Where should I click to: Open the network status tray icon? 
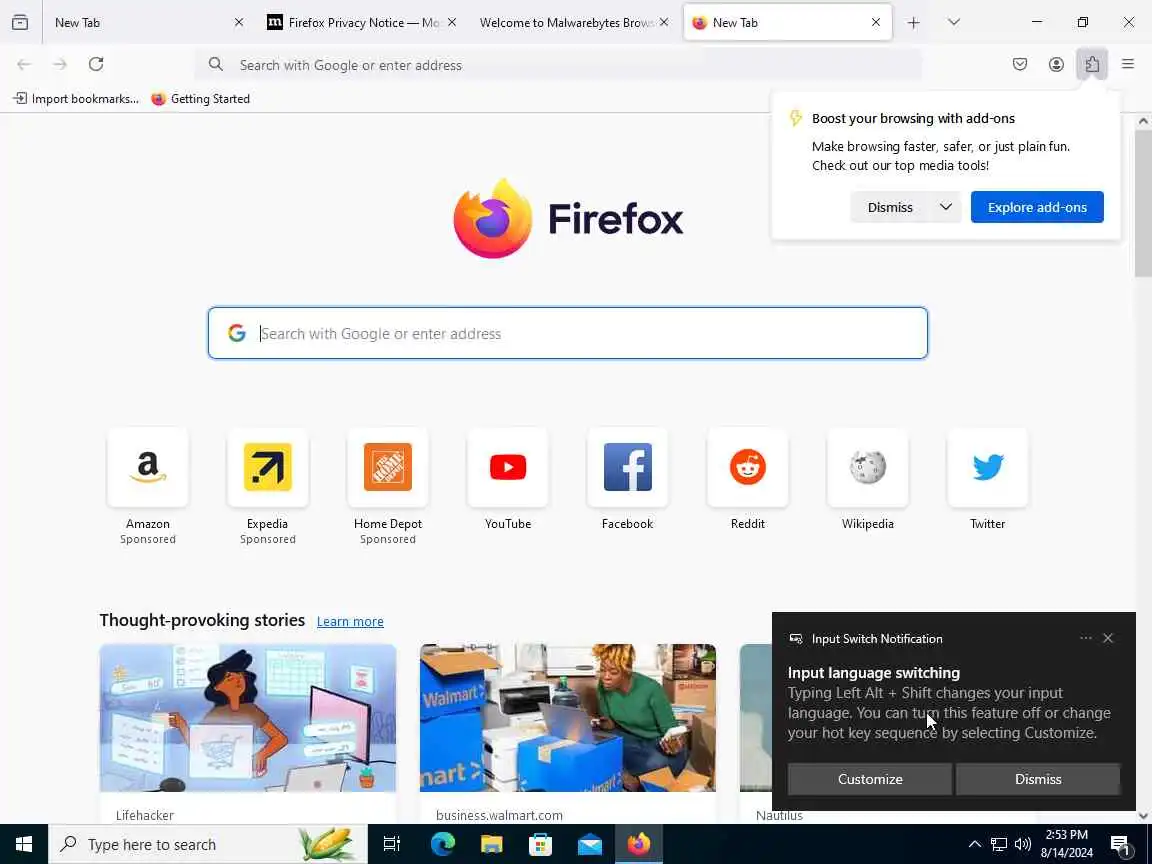998,844
